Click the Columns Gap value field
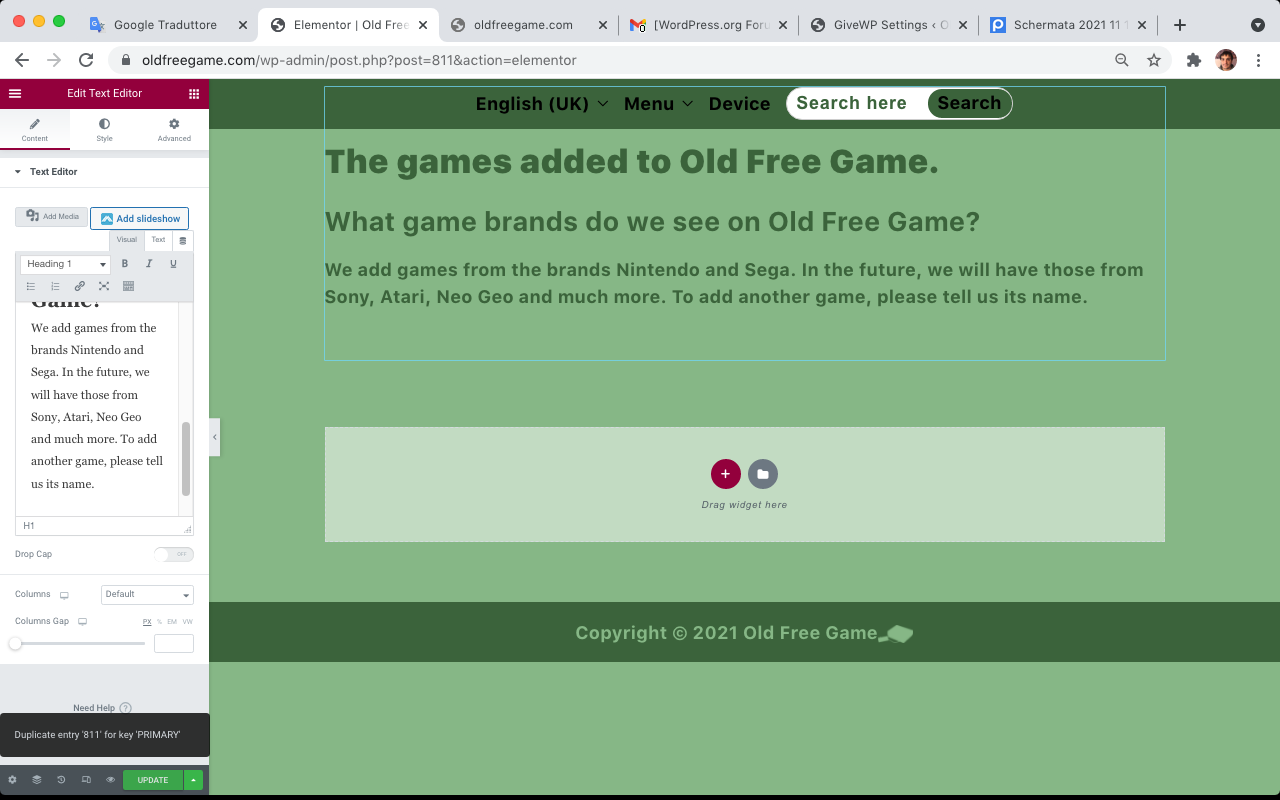Screen dimensions: 1280x800 (174, 644)
